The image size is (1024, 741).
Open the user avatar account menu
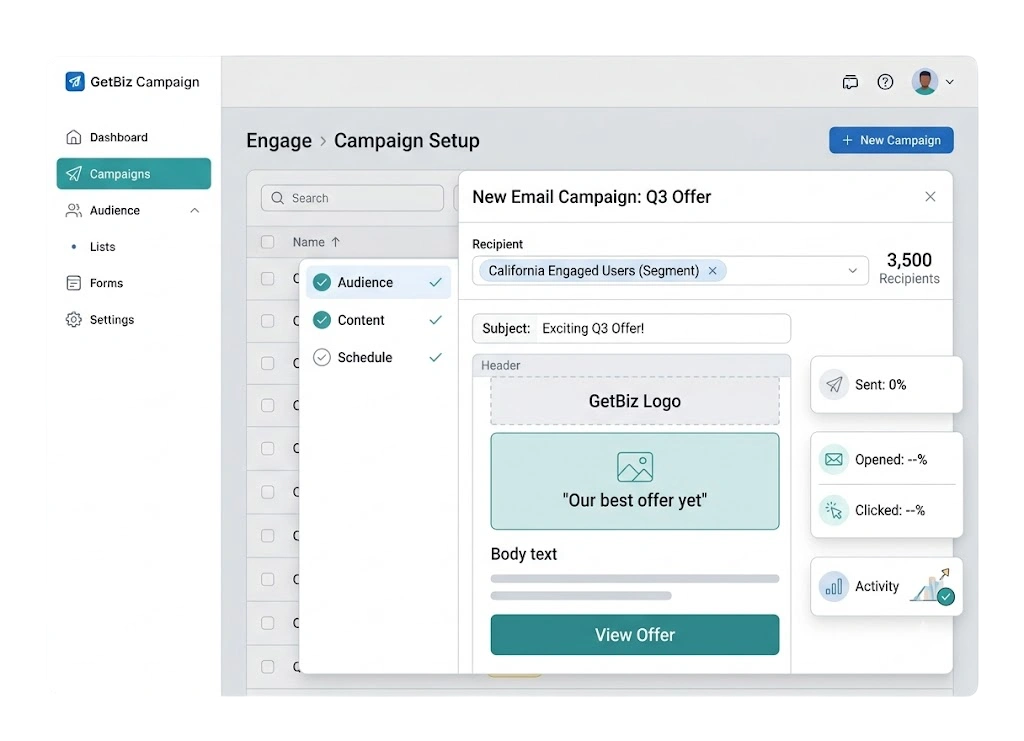(x=933, y=82)
